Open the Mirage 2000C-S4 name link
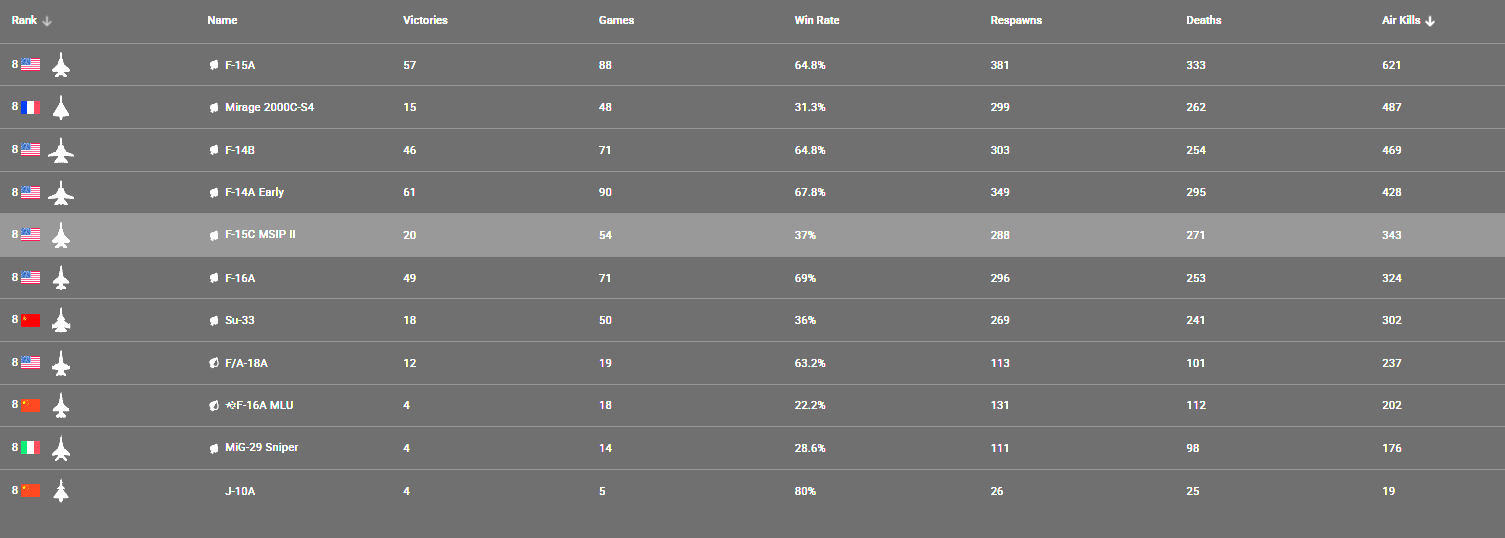Viewport: 1505px width, 538px height. click(269, 107)
